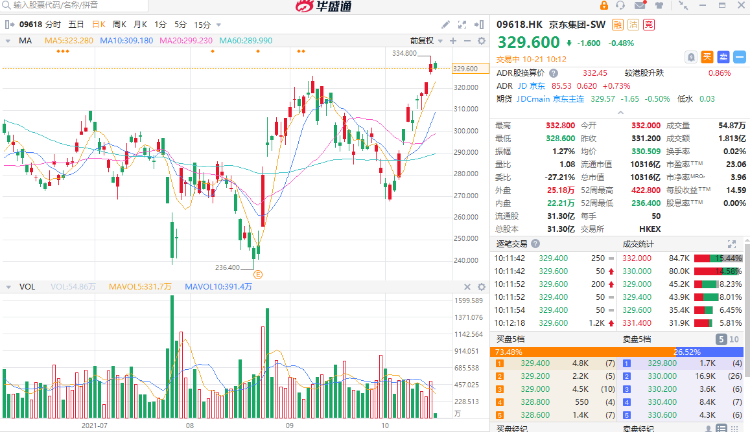Zoom out chart with minus icon
Image resolution: width=750 pixels, height=432 pixels.
click(x=467, y=41)
